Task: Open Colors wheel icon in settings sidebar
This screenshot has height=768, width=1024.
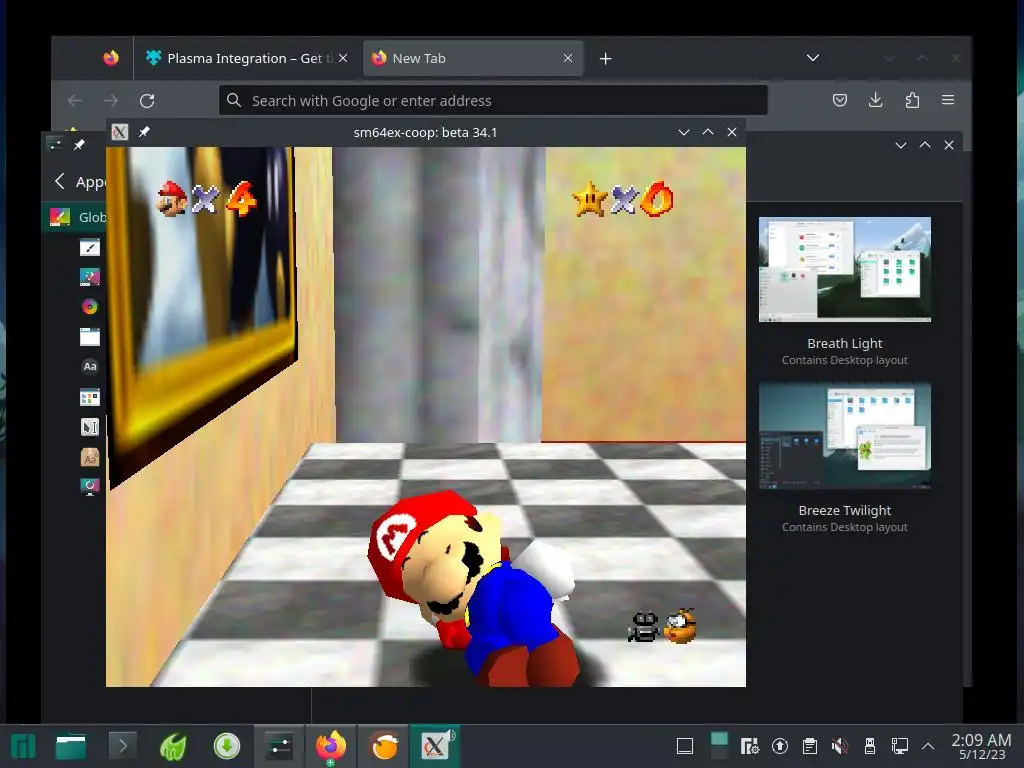Action: pyautogui.click(x=89, y=306)
